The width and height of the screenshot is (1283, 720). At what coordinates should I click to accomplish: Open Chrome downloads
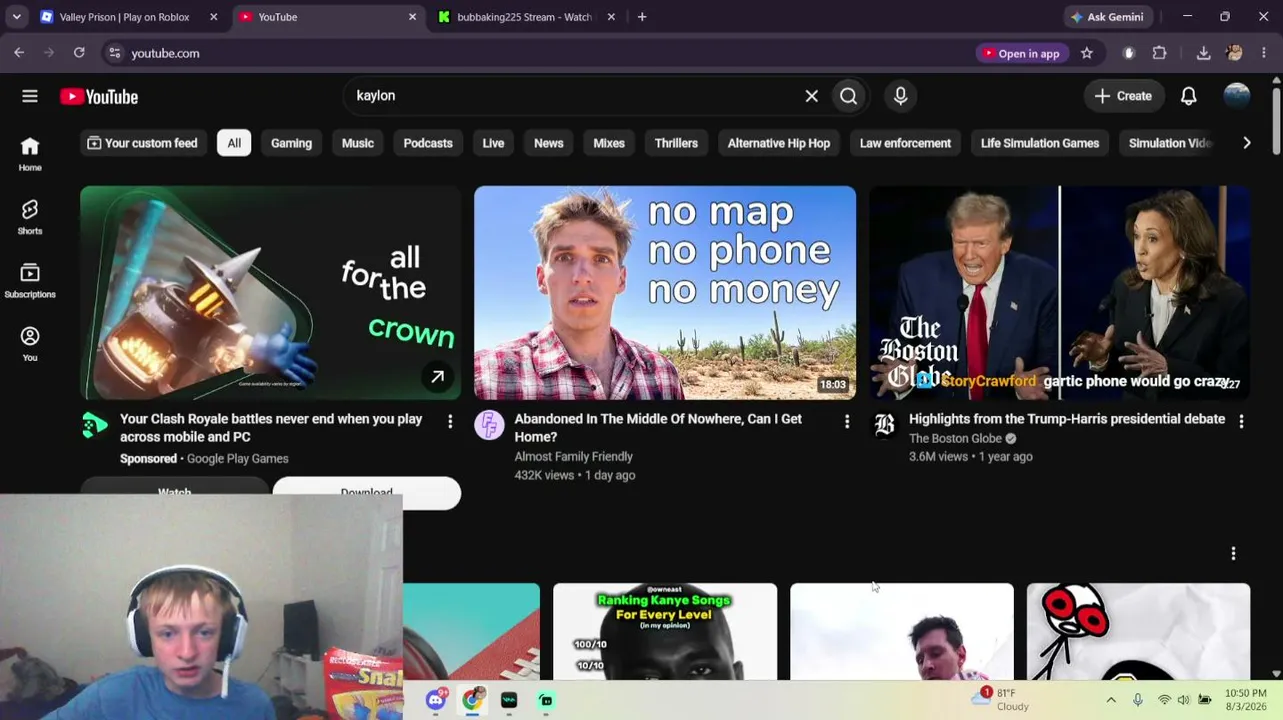[x=1203, y=53]
